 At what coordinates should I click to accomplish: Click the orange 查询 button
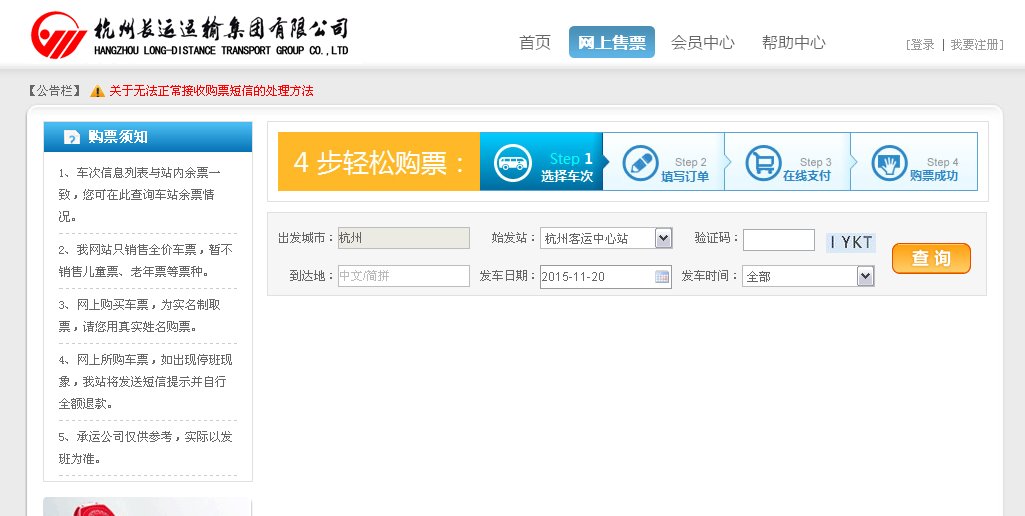click(931, 258)
